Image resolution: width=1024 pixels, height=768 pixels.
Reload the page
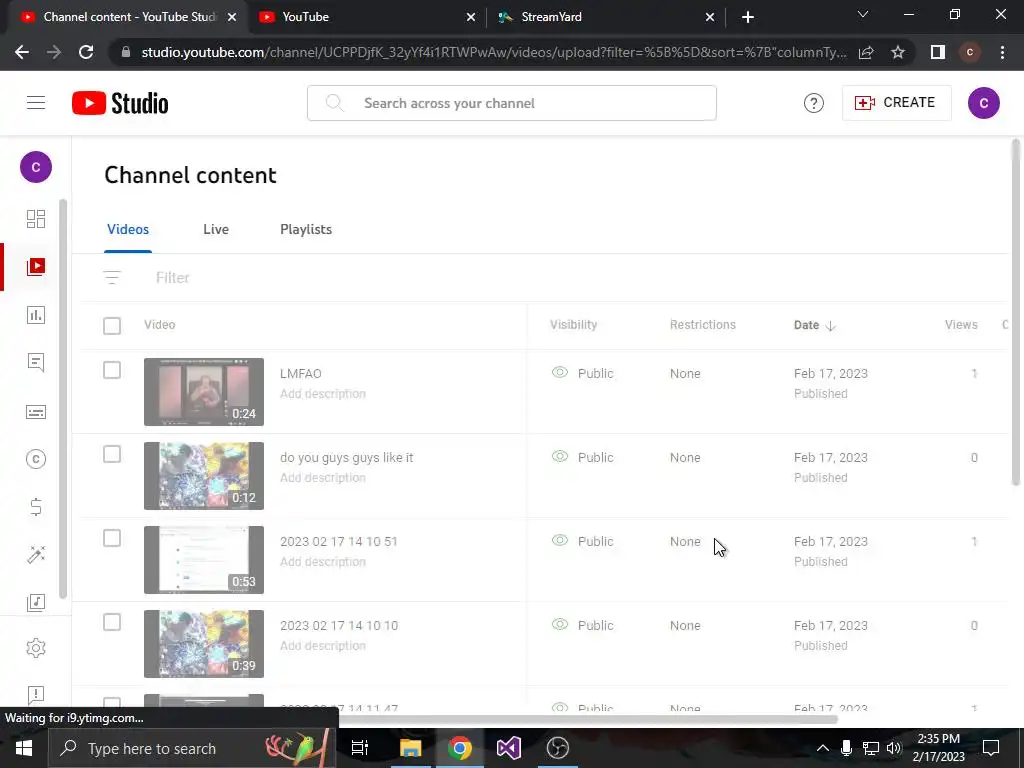pos(86,52)
